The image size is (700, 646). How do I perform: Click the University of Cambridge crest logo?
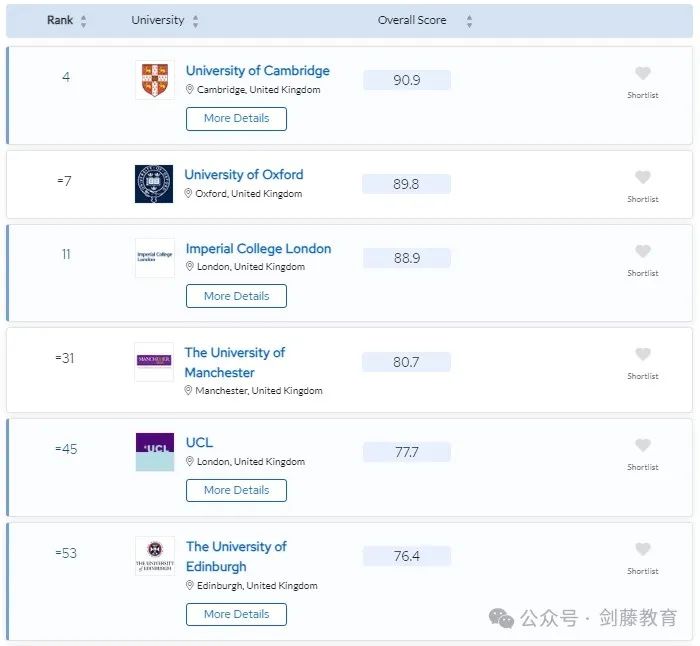coord(154,80)
